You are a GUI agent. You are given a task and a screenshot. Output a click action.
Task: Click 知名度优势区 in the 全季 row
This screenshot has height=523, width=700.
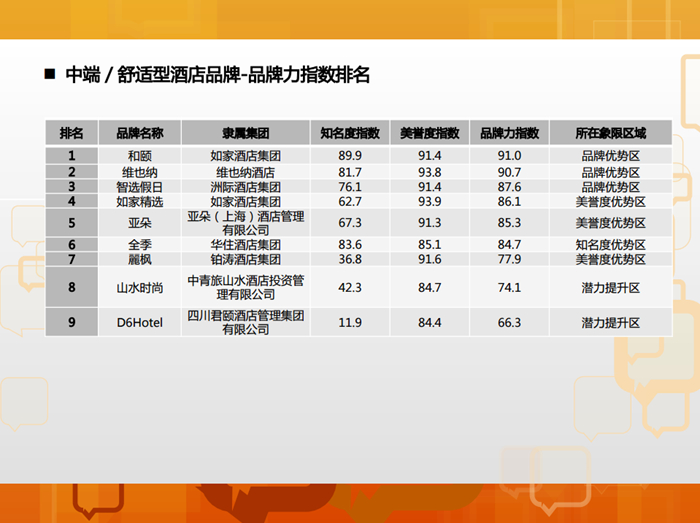point(611,245)
